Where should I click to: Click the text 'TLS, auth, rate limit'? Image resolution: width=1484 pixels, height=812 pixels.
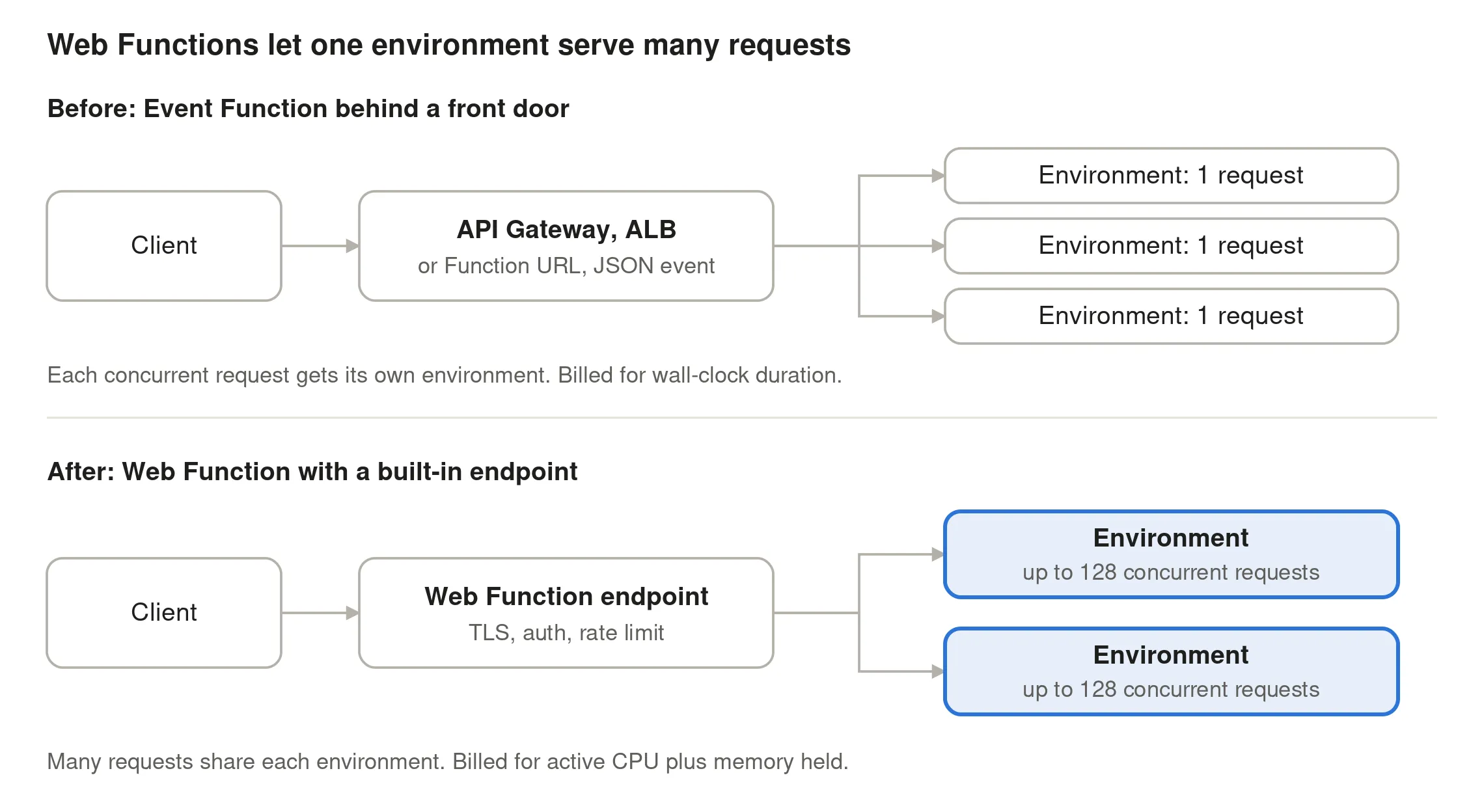click(x=566, y=633)
